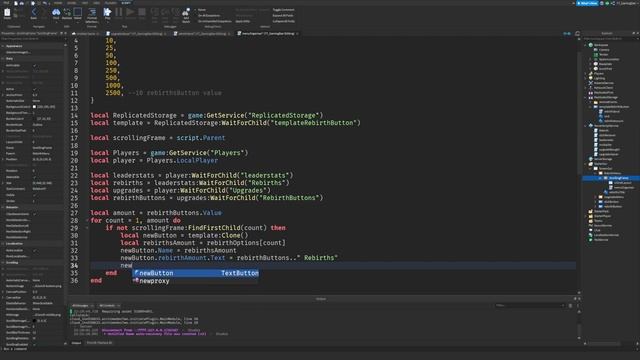Open the All Contexts output dropdown
The height and width of the screenshot is (360, 640).
click(109, 305)
